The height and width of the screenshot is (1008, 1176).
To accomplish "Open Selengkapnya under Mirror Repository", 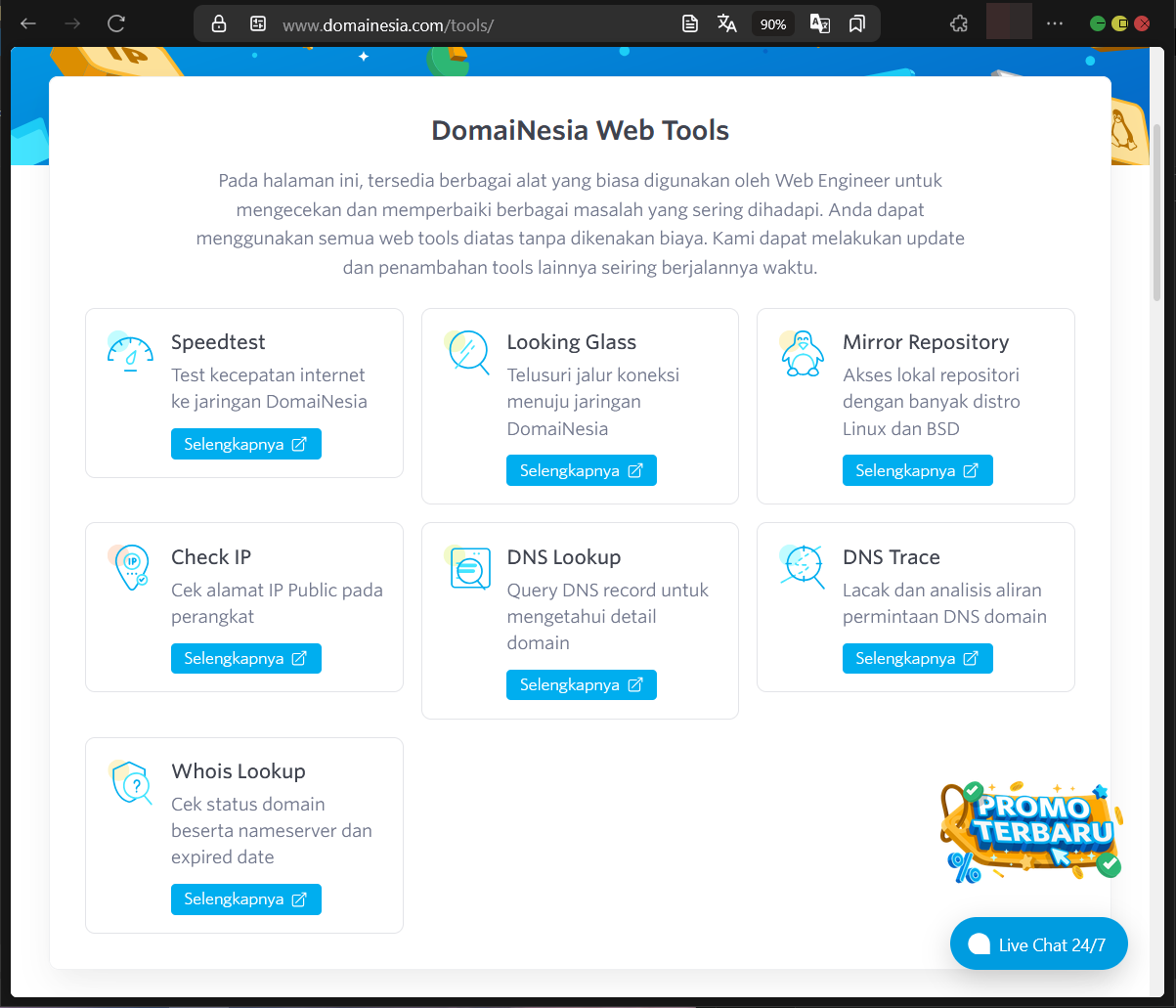I will (918, 470).
